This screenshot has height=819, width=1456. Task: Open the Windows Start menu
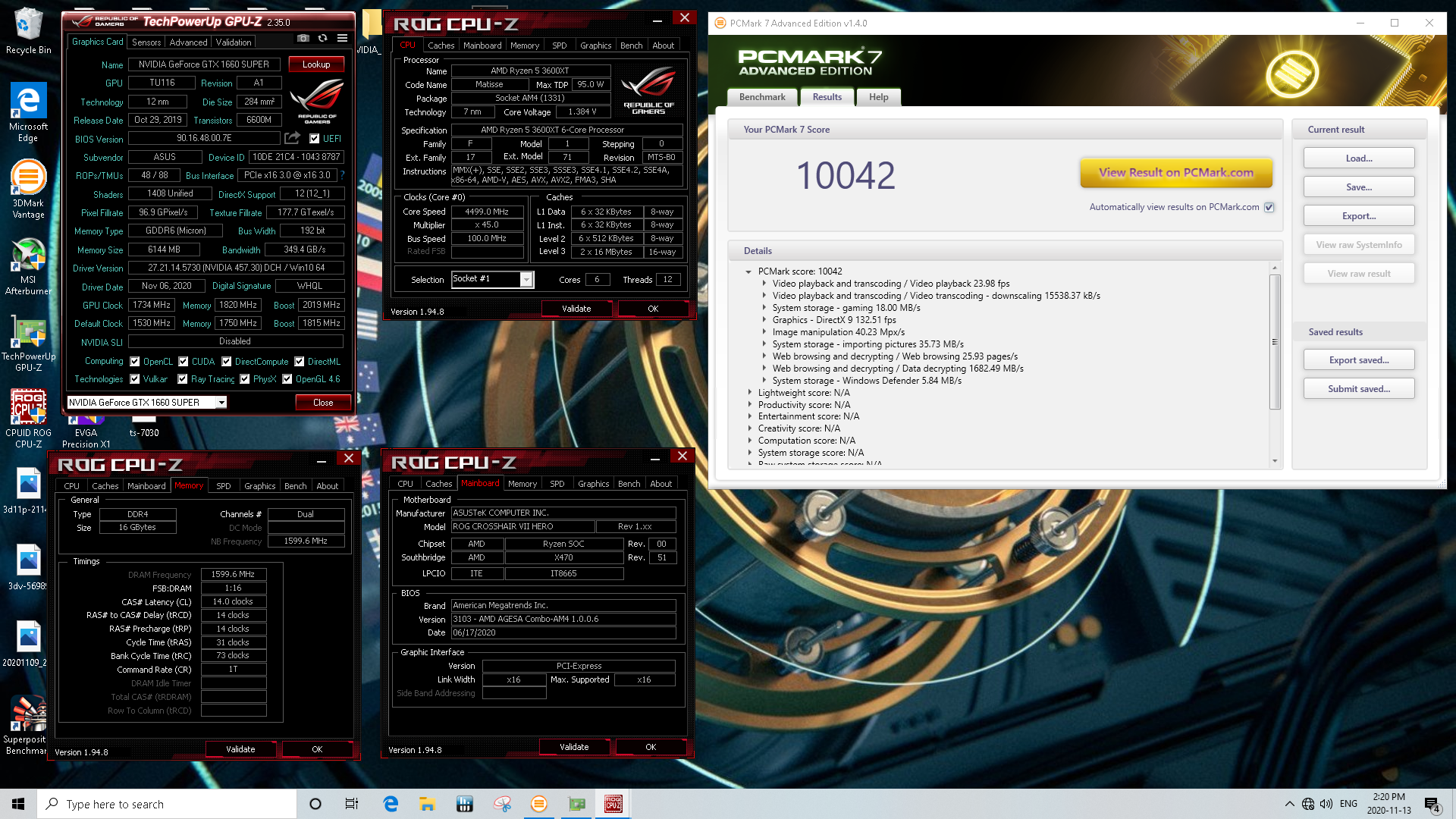coord(18,804)
